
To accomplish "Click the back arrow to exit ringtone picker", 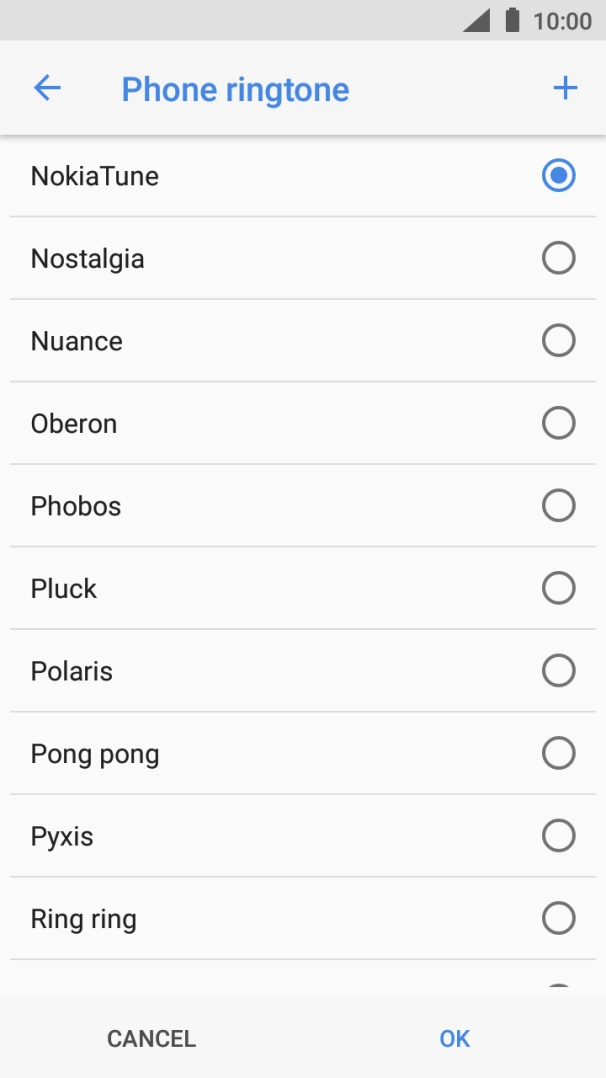I will [46, 88].
